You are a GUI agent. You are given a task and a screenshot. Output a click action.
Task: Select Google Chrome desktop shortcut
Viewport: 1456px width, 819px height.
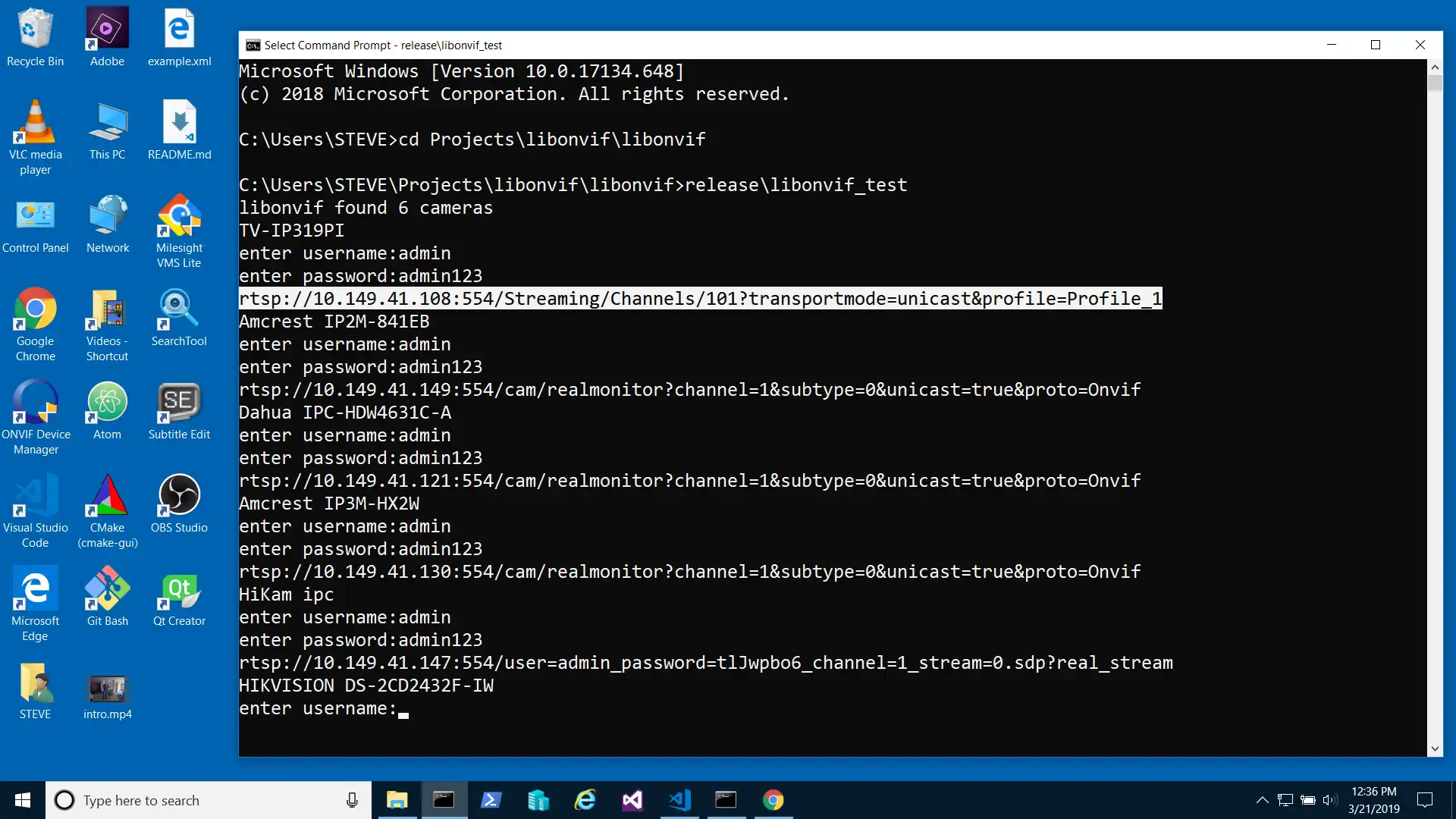pyautogui.click(x=35, y=325)
